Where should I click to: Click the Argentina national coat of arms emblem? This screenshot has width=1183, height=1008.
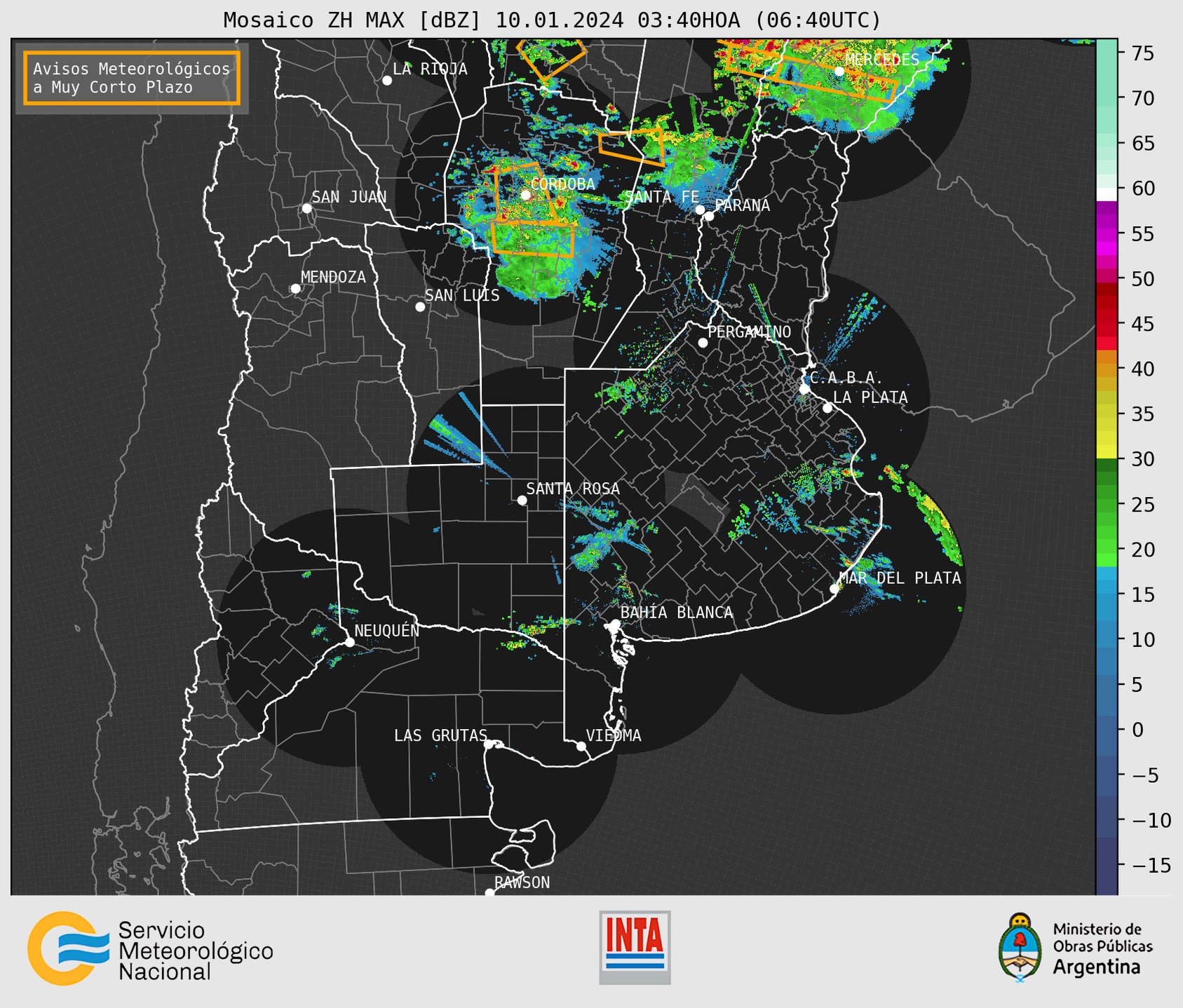point(1020,947)
